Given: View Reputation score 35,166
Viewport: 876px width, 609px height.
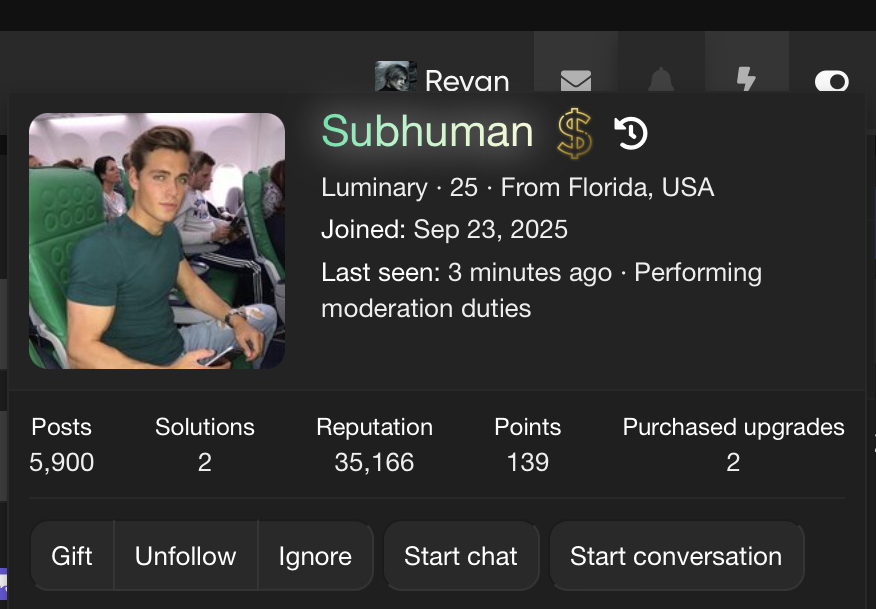Looking at the screenshot, I should (374, 462).
